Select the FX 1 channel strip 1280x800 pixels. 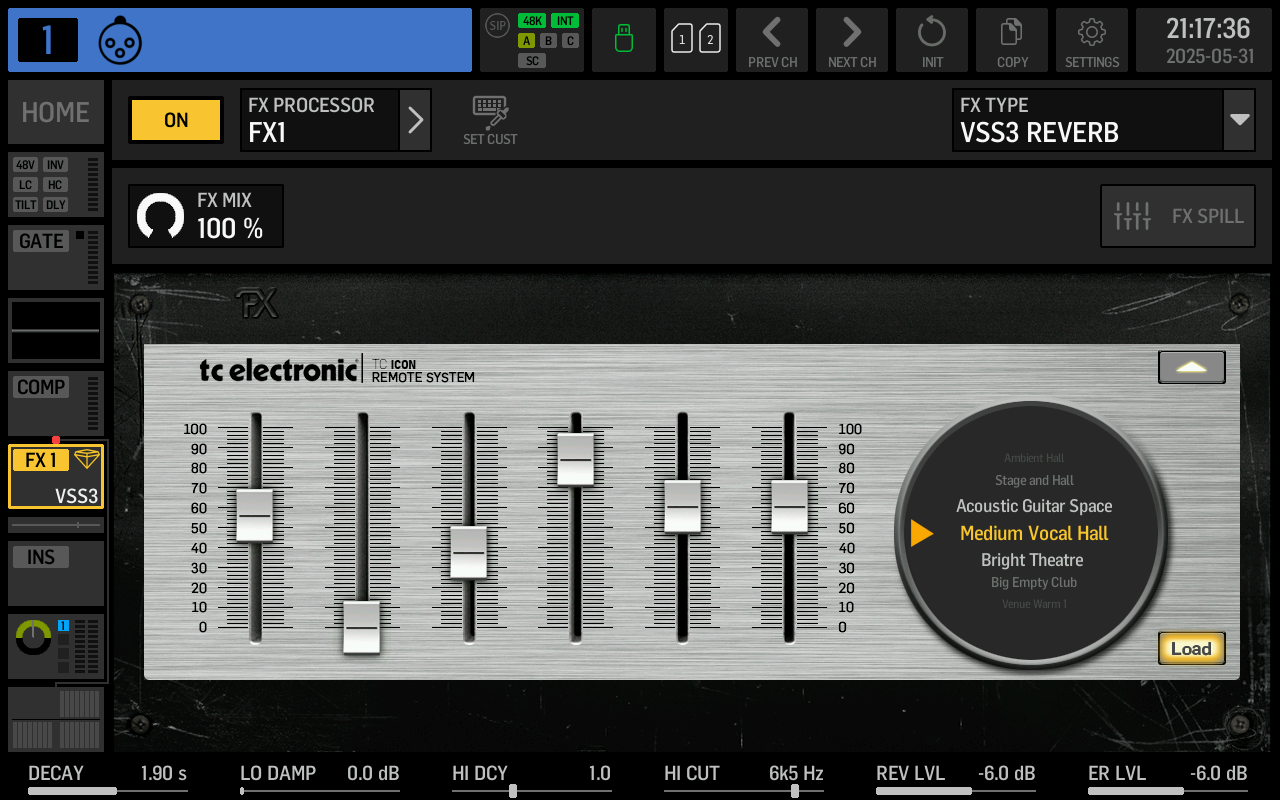(55, 477)
